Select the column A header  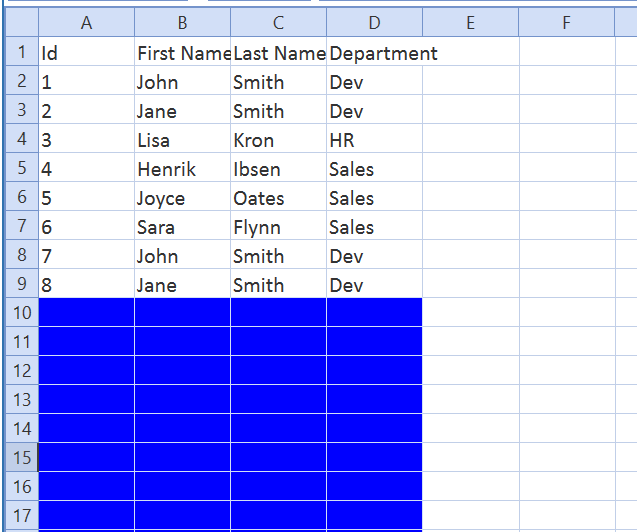point(86,24)
